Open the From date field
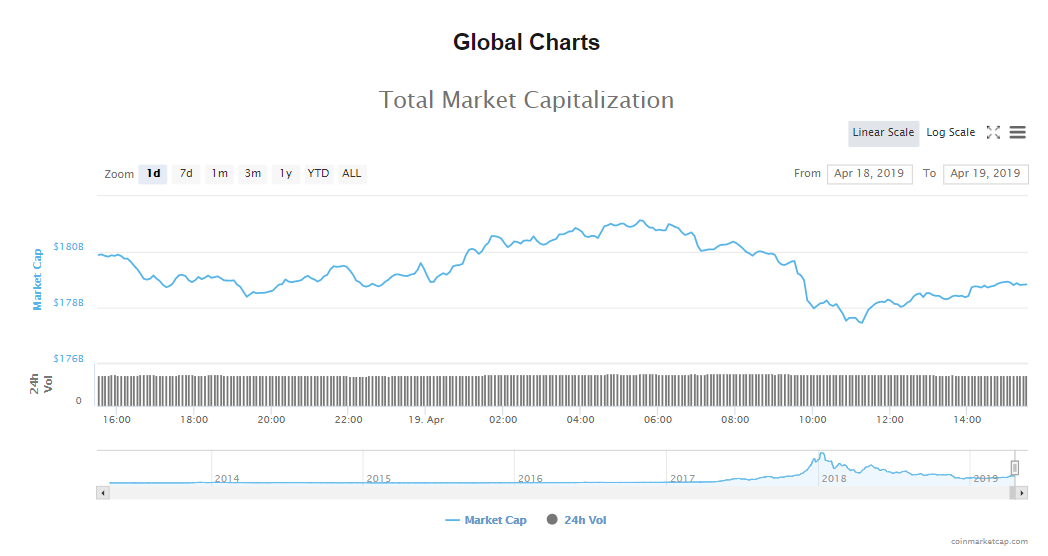1048x556 pixels. pos(869,173)
